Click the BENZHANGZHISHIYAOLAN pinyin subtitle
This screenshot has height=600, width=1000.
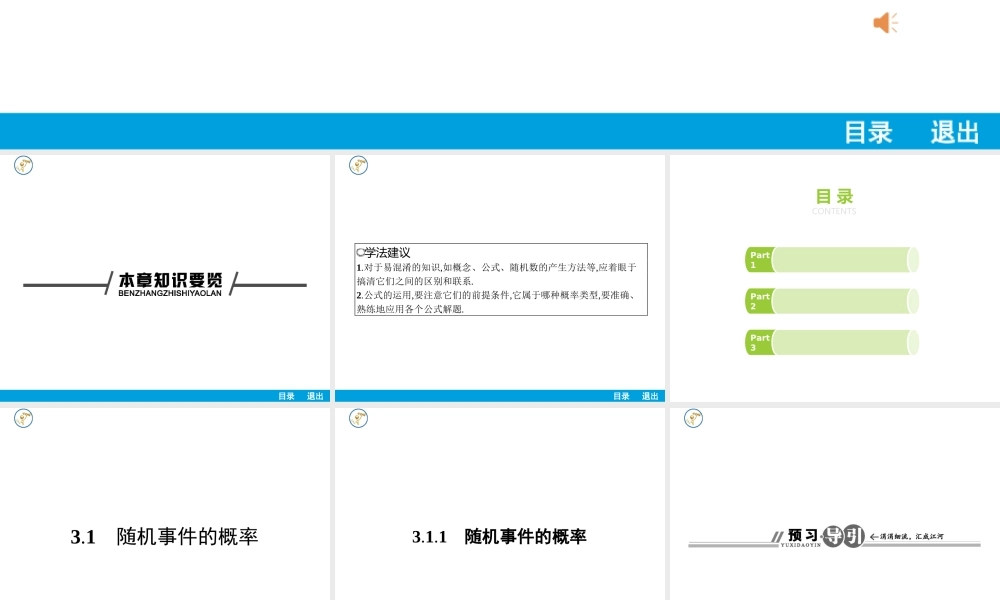tap(170, 293)
